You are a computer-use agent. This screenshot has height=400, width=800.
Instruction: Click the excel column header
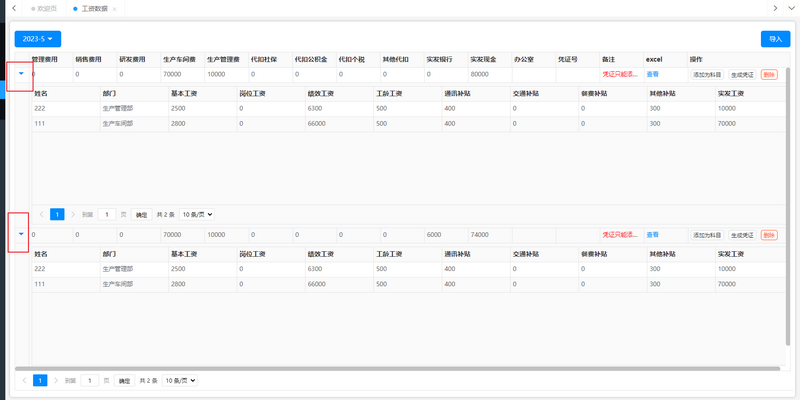pos(654,59)
